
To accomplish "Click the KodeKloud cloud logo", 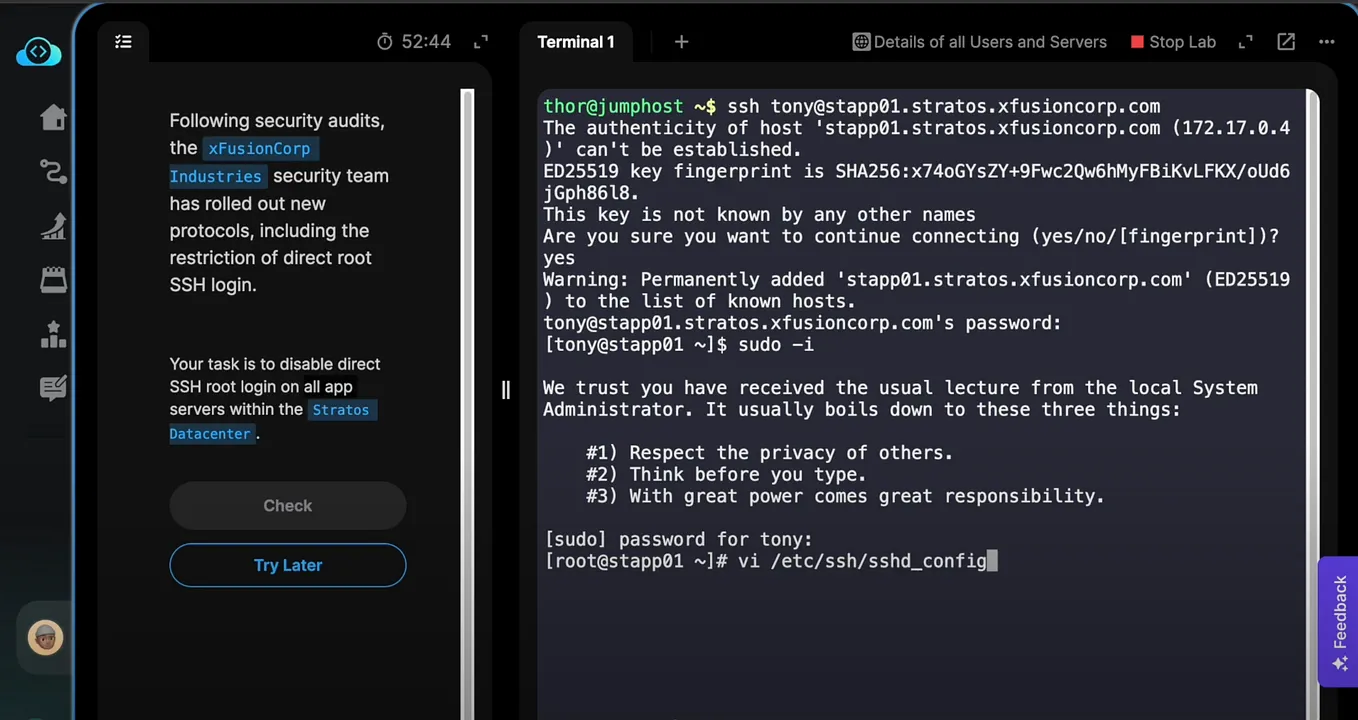I will pos(38,51).
